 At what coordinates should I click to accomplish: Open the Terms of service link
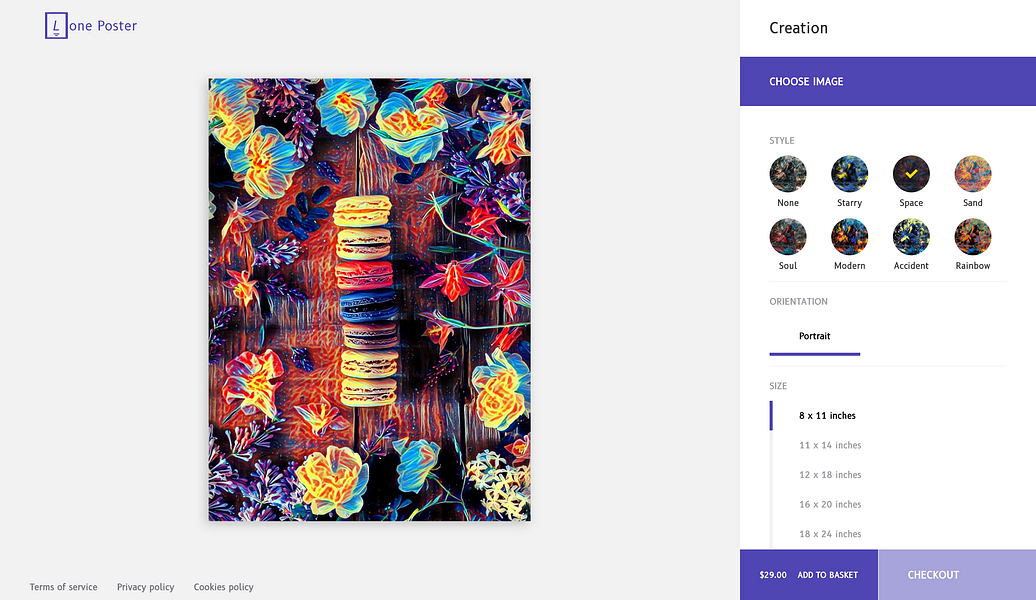pos(63,587)
